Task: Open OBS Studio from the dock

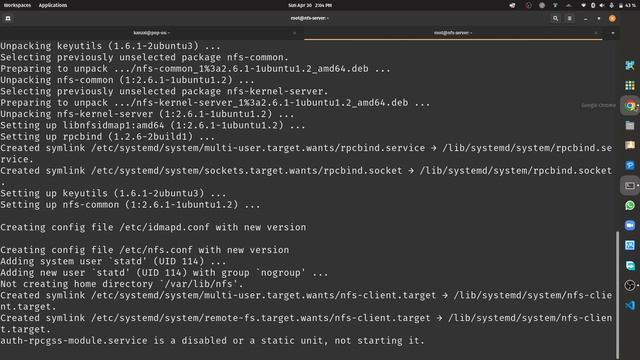Action: [x=630, y=285]
